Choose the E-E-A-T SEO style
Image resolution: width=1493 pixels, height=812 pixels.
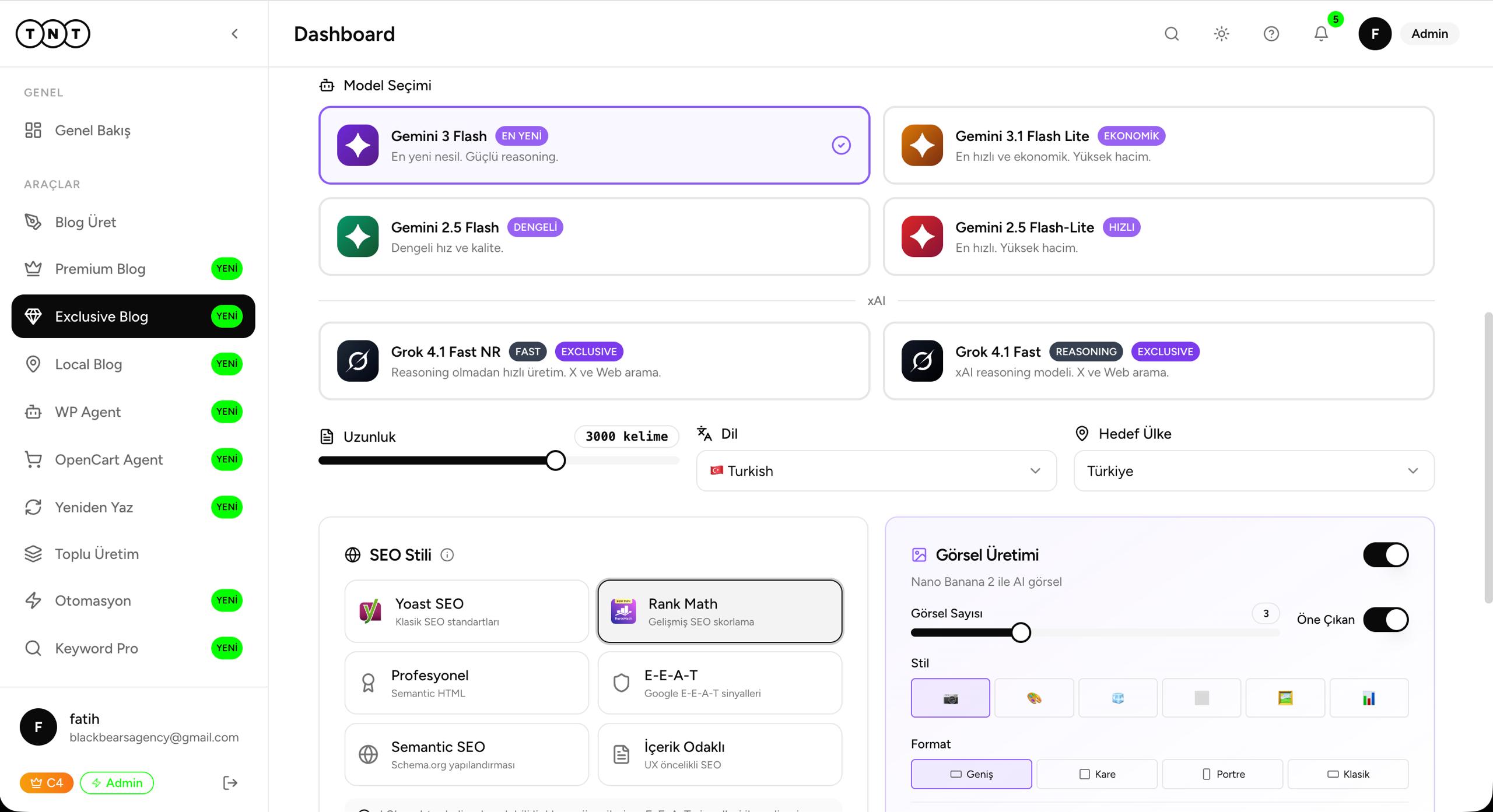720,683
